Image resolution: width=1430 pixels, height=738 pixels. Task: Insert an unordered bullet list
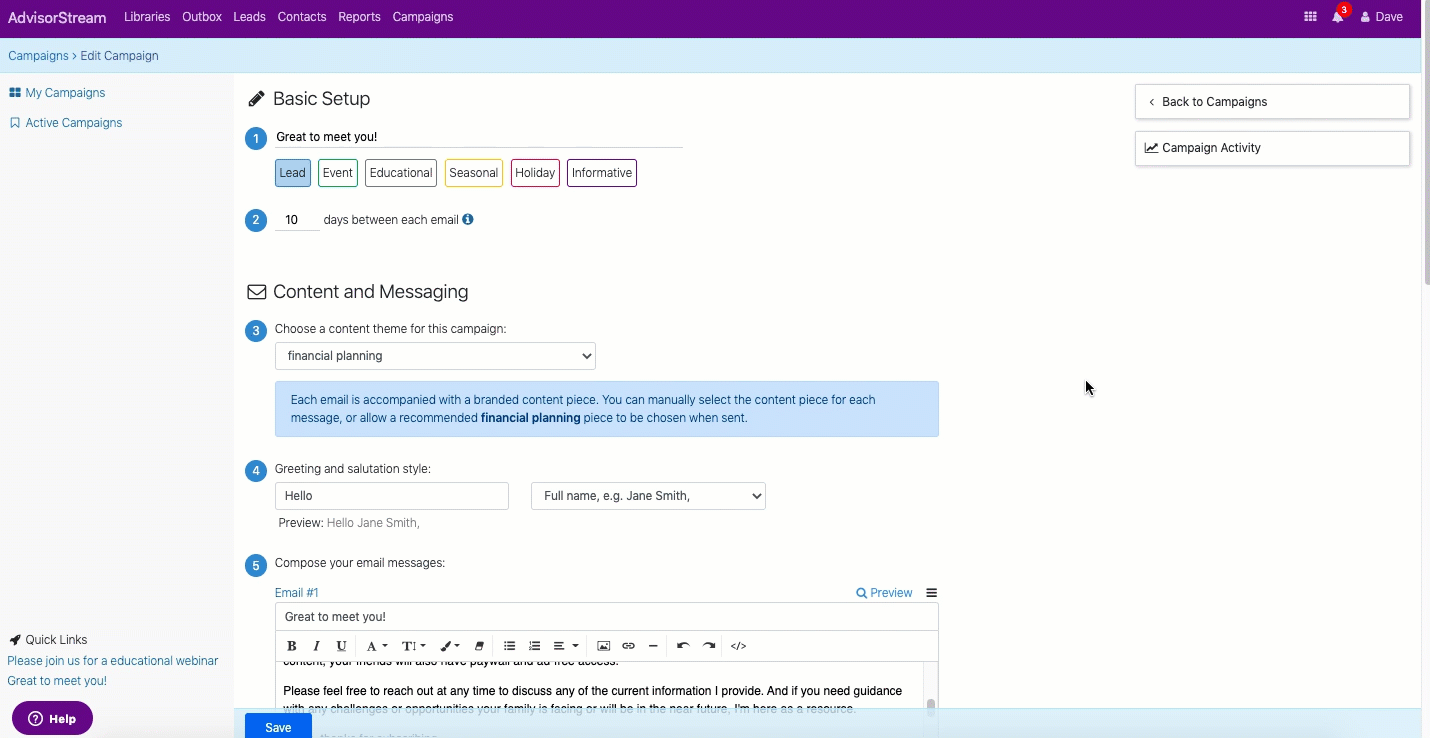pos(509,646)
